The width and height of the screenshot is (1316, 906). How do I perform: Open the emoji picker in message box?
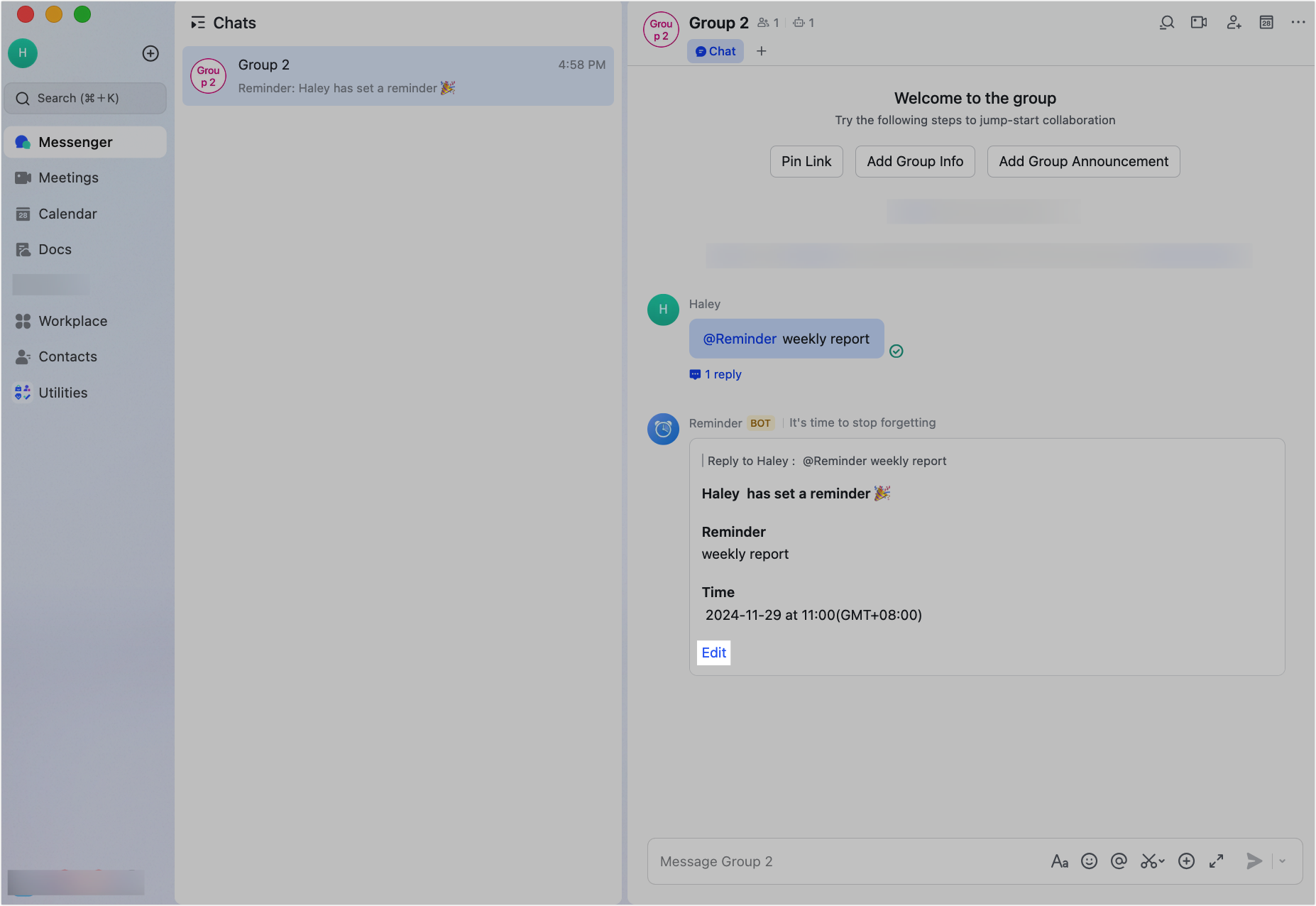(1089, 861)
